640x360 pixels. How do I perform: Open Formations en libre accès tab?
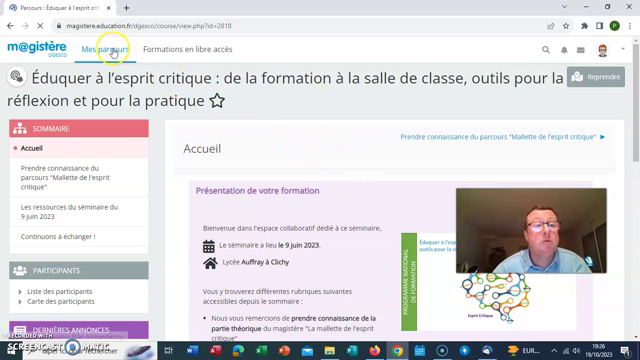pyautogui.click(x=187, y=49)
